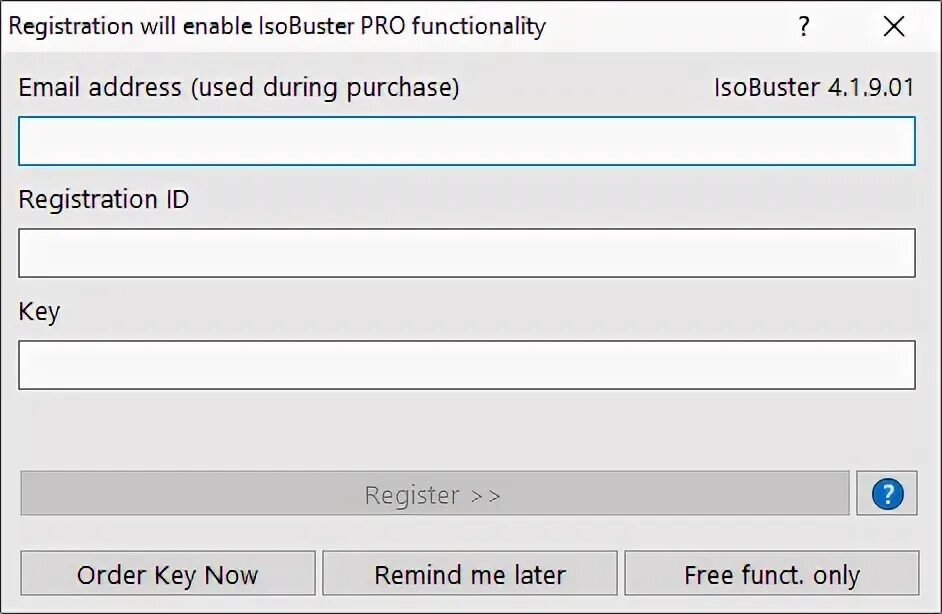The width and height of the screenshot is (942, 614).
Task: Postpone registration with Remind me later
Action: pyautogui.click(x=470, y=574)
